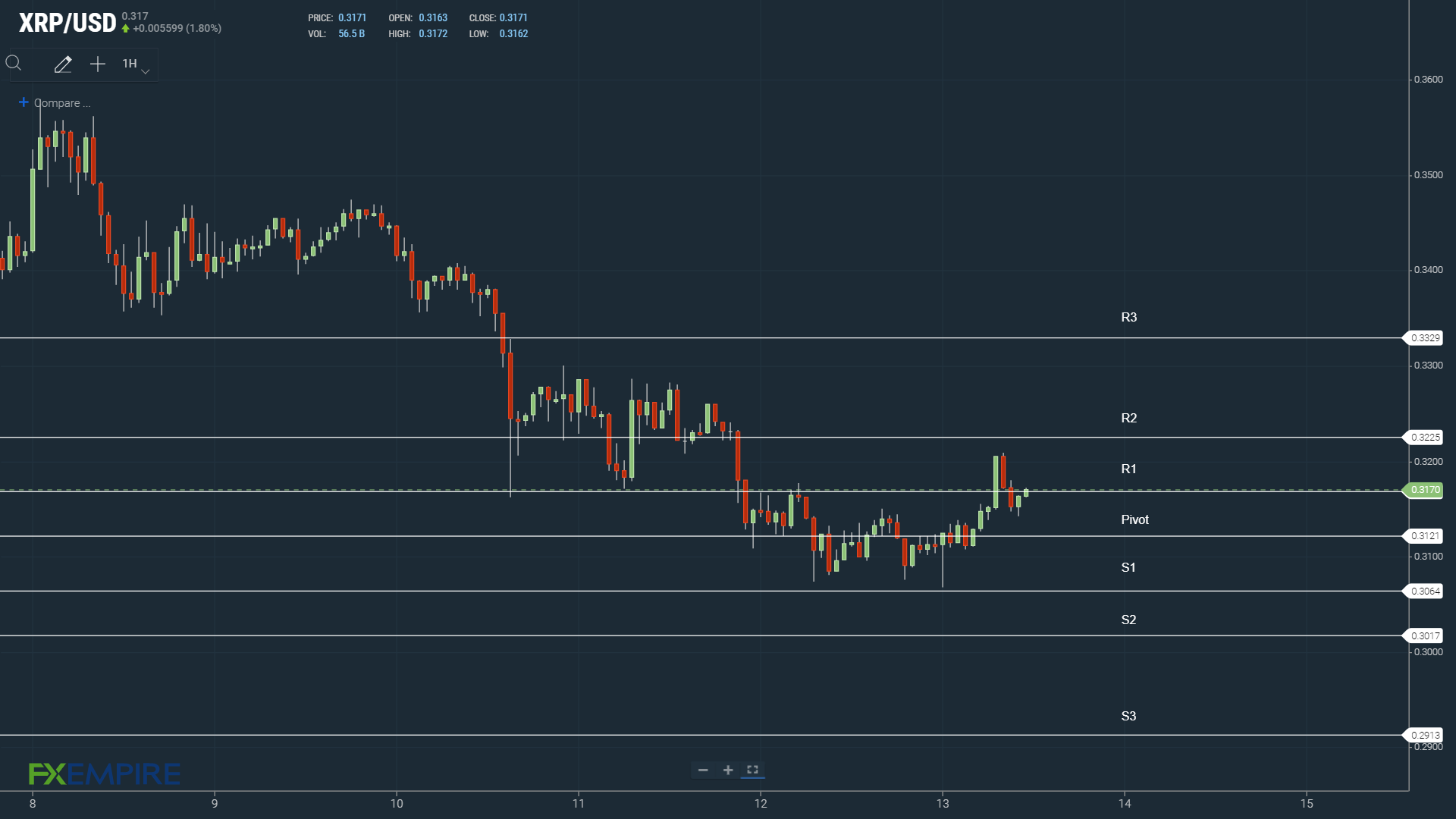The height and width of the screenshot is (819, 1456).
Task: Select the pencil drawing tool
Action: click(x=63, y=64)
